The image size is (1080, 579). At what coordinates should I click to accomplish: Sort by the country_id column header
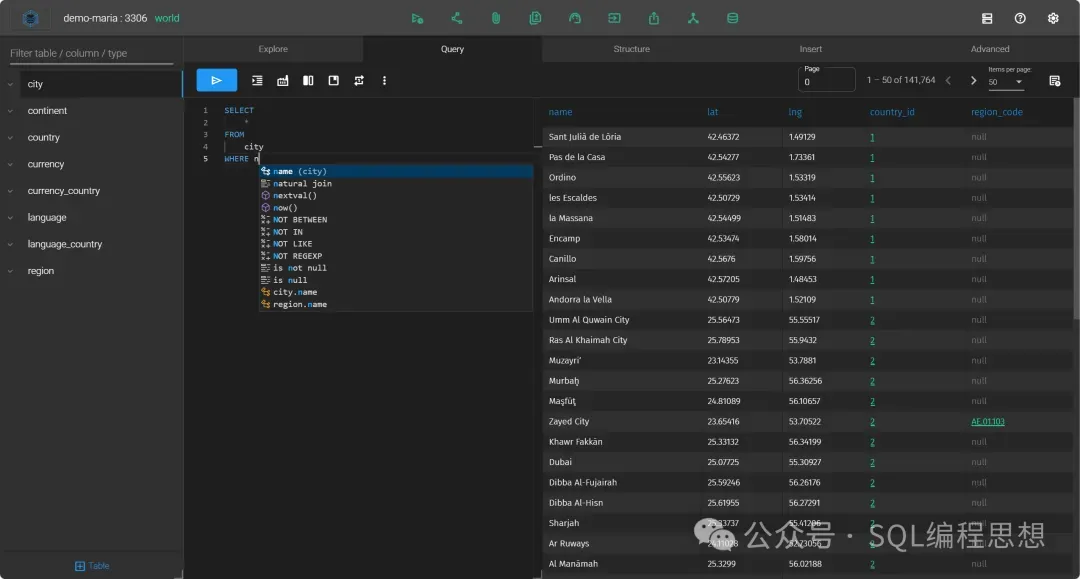(x=892, y=112)
